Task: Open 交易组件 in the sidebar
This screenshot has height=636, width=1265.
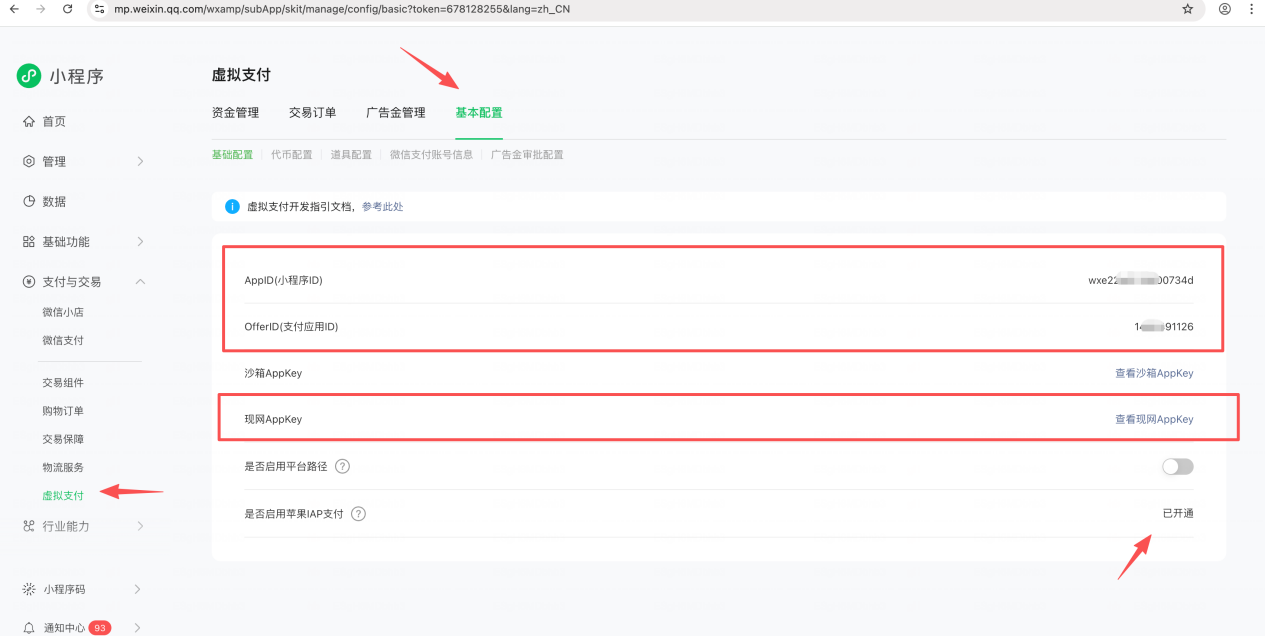Action: pyautogui.click(x=63, y=383)
